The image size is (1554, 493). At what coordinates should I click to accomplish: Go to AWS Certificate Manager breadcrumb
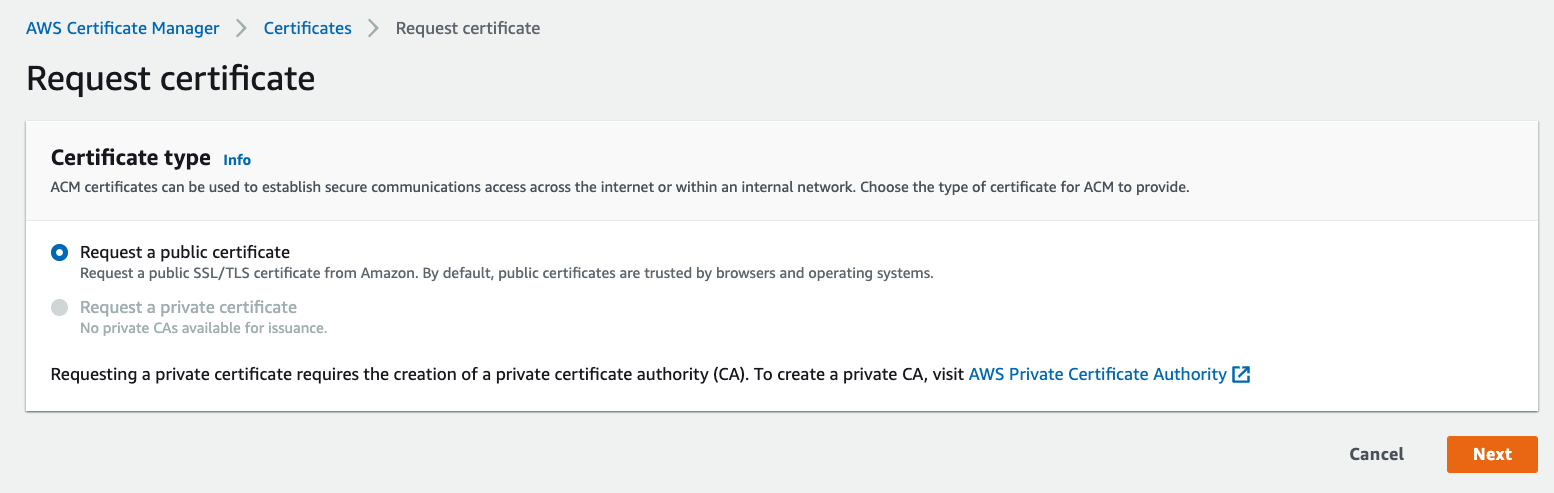point(122,28)
